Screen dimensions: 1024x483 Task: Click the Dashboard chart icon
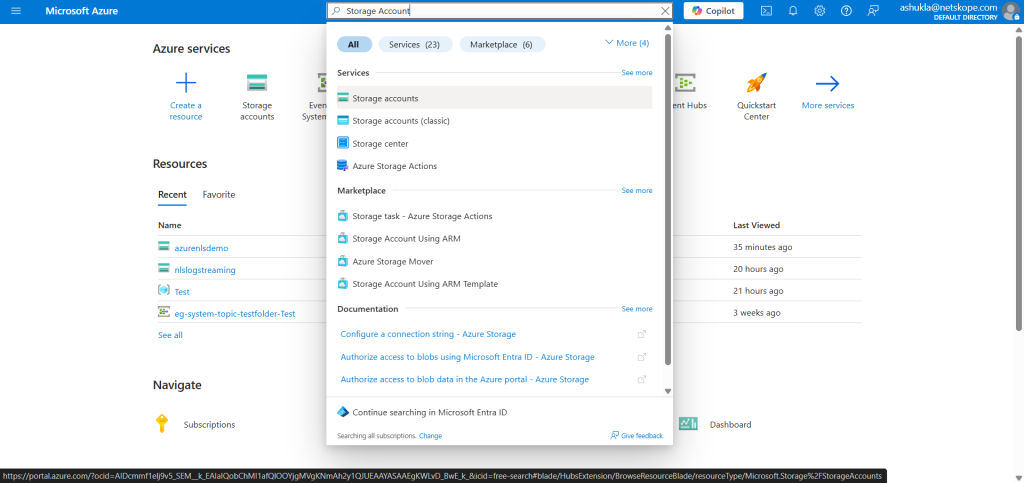688,424
